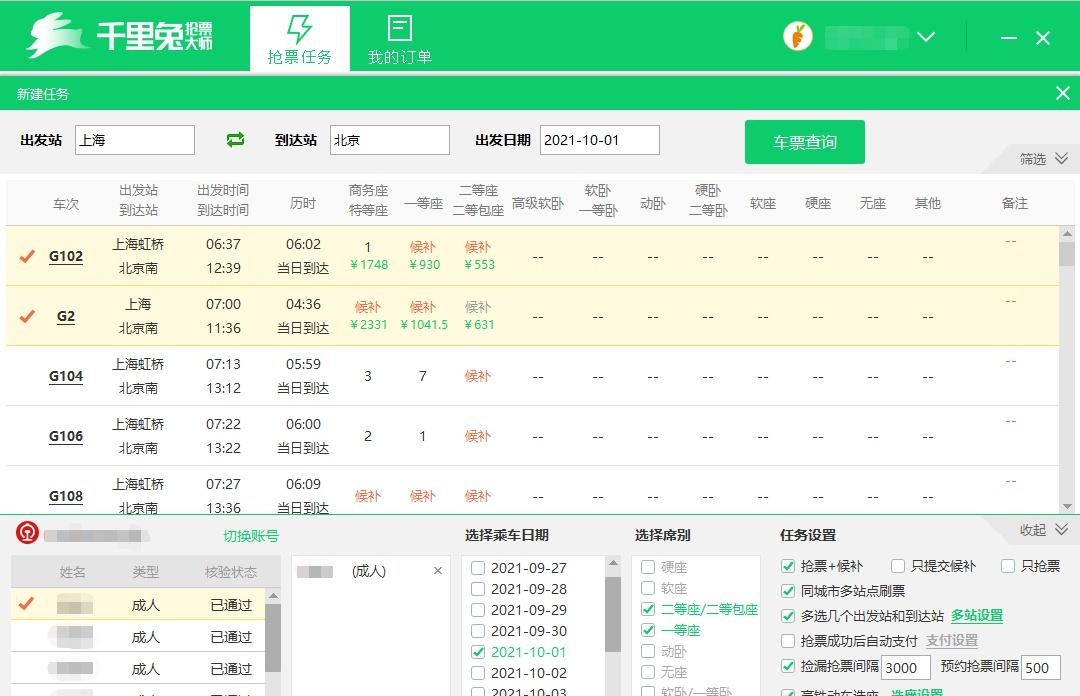Open 多站设置 link

[x=977, y=615]
